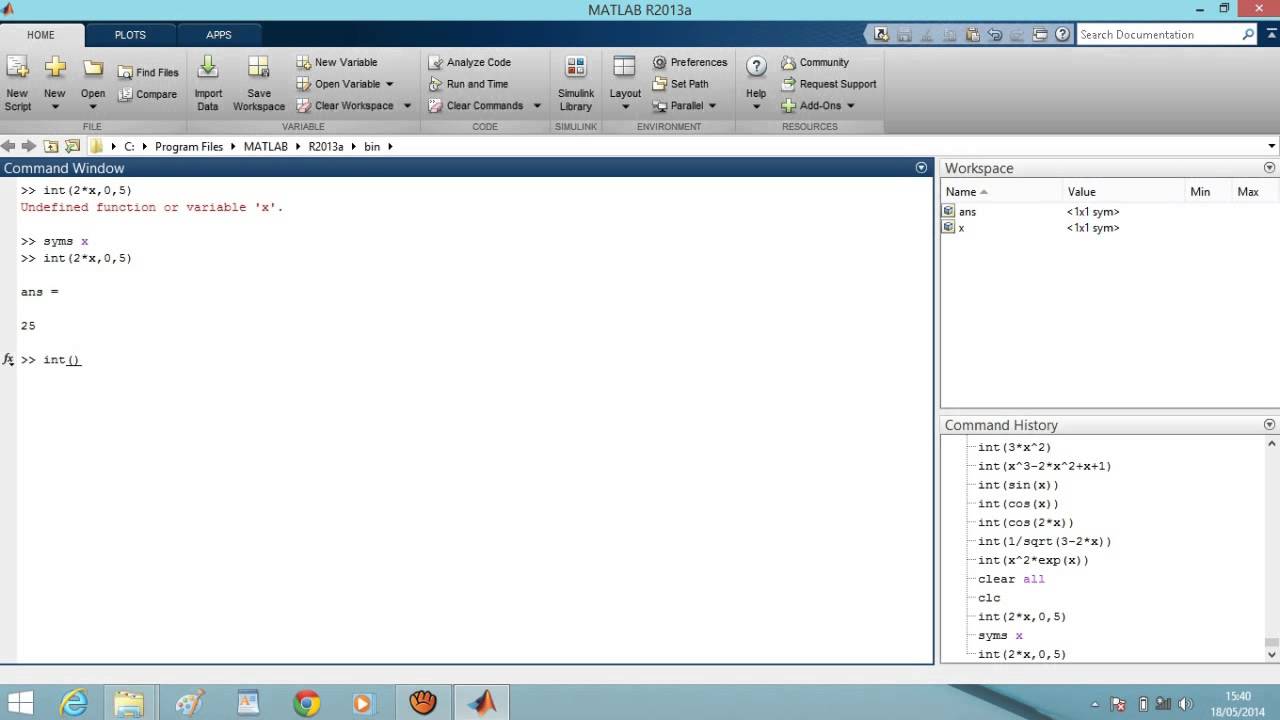Click the Community link button
Screen dimensions: 1280x720
pyautogui.click(x=814, y=62)
